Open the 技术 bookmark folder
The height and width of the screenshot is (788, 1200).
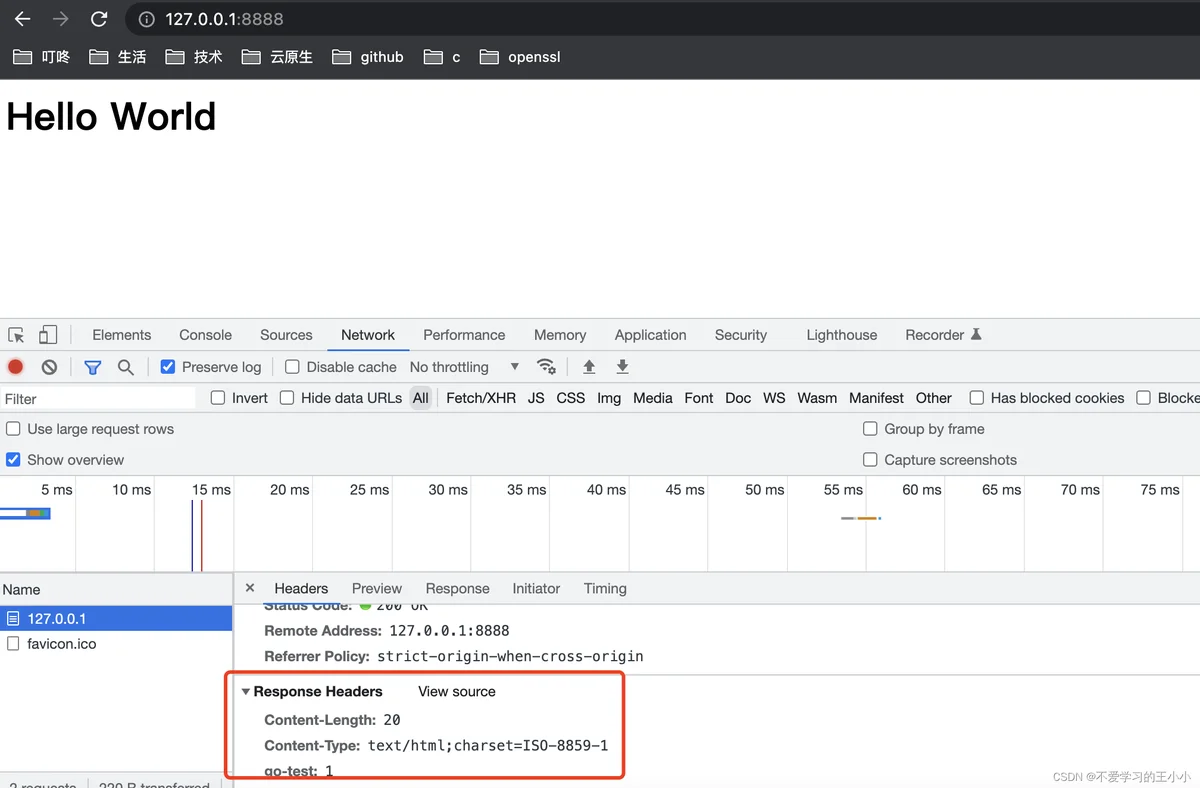[x=194, y=57]
